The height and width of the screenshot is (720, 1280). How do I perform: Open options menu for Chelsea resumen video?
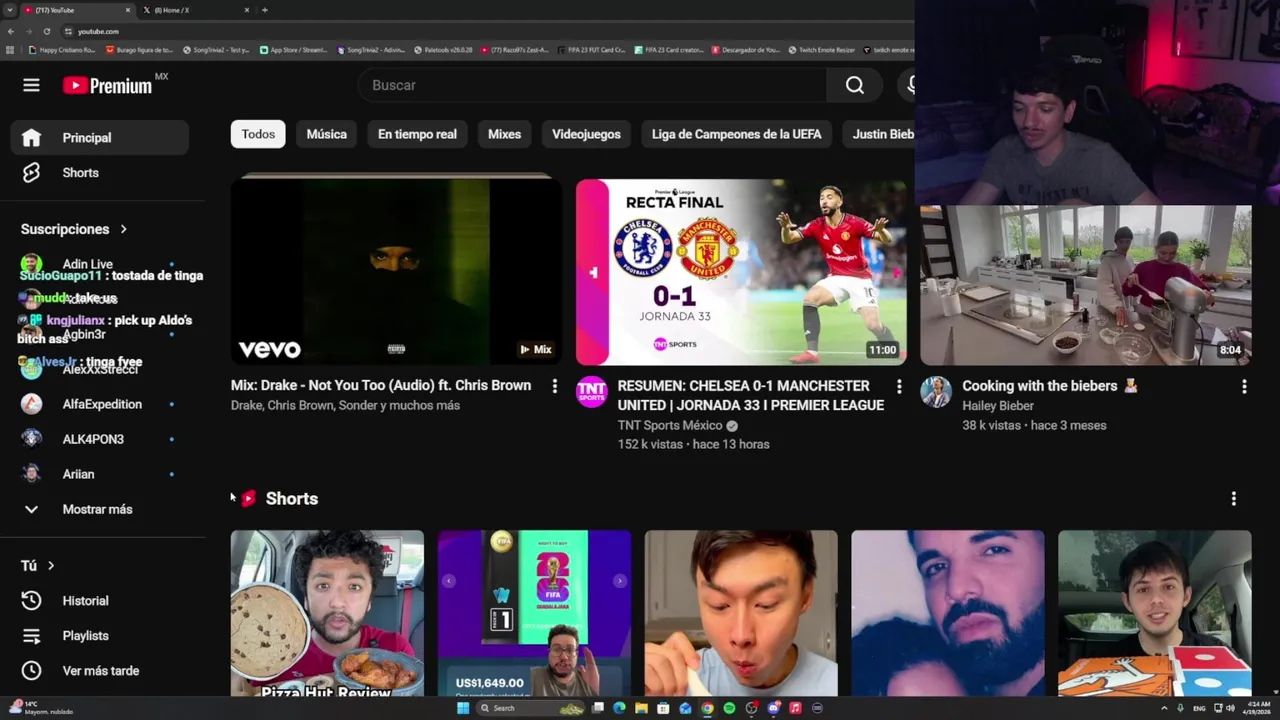click(899, 386)
